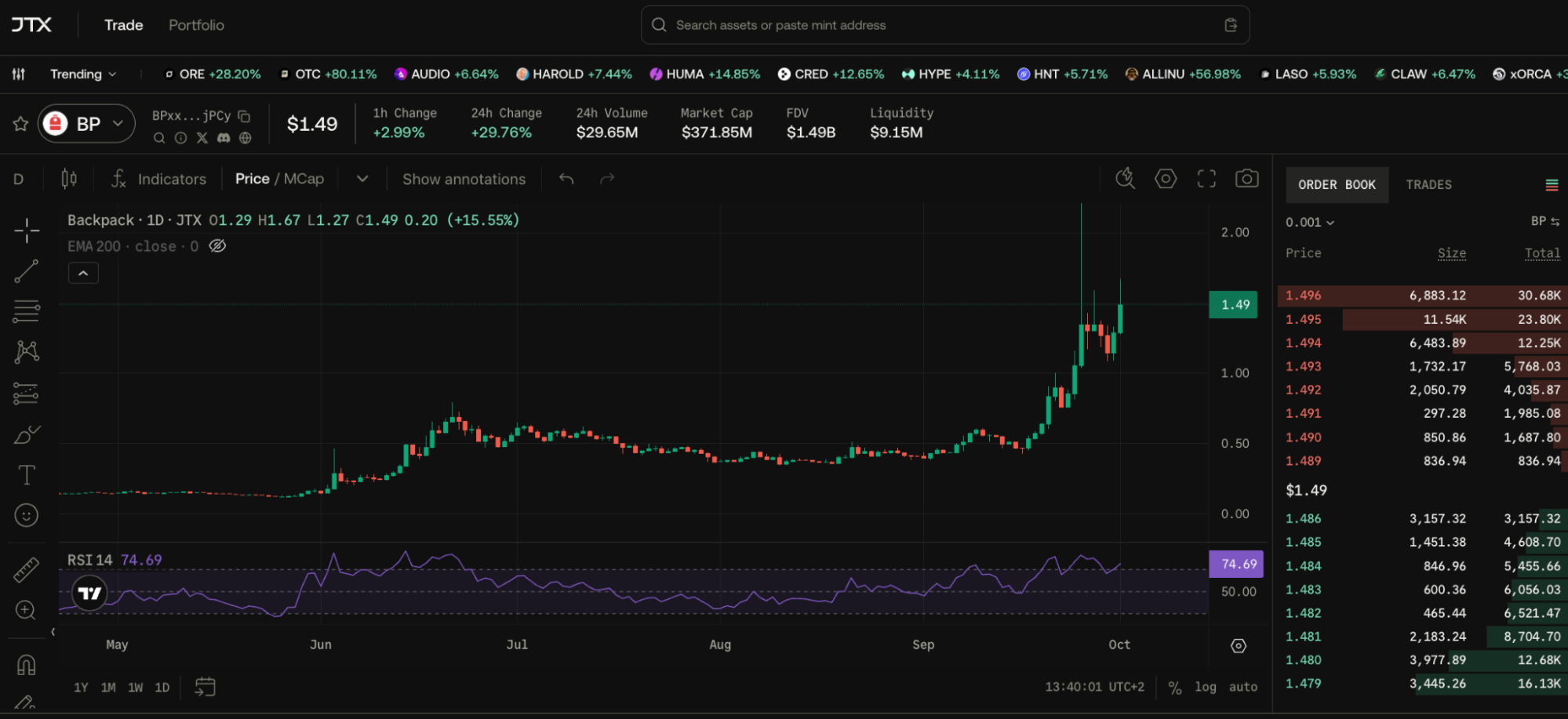Screen dimensions: 1568x719
Task: Select the pattern drawing tool
Action: pos(27,351)
